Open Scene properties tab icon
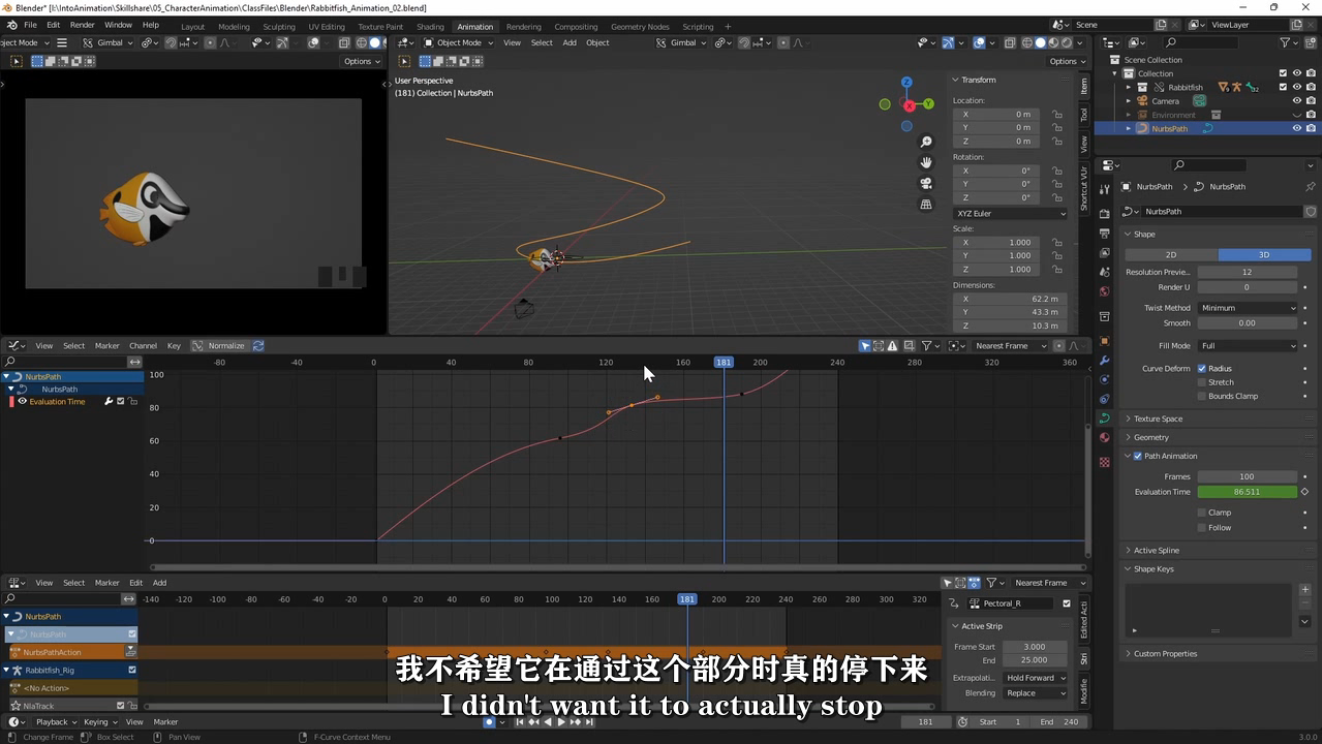Screen dimensions: 1322x744 pos(1104,271)
